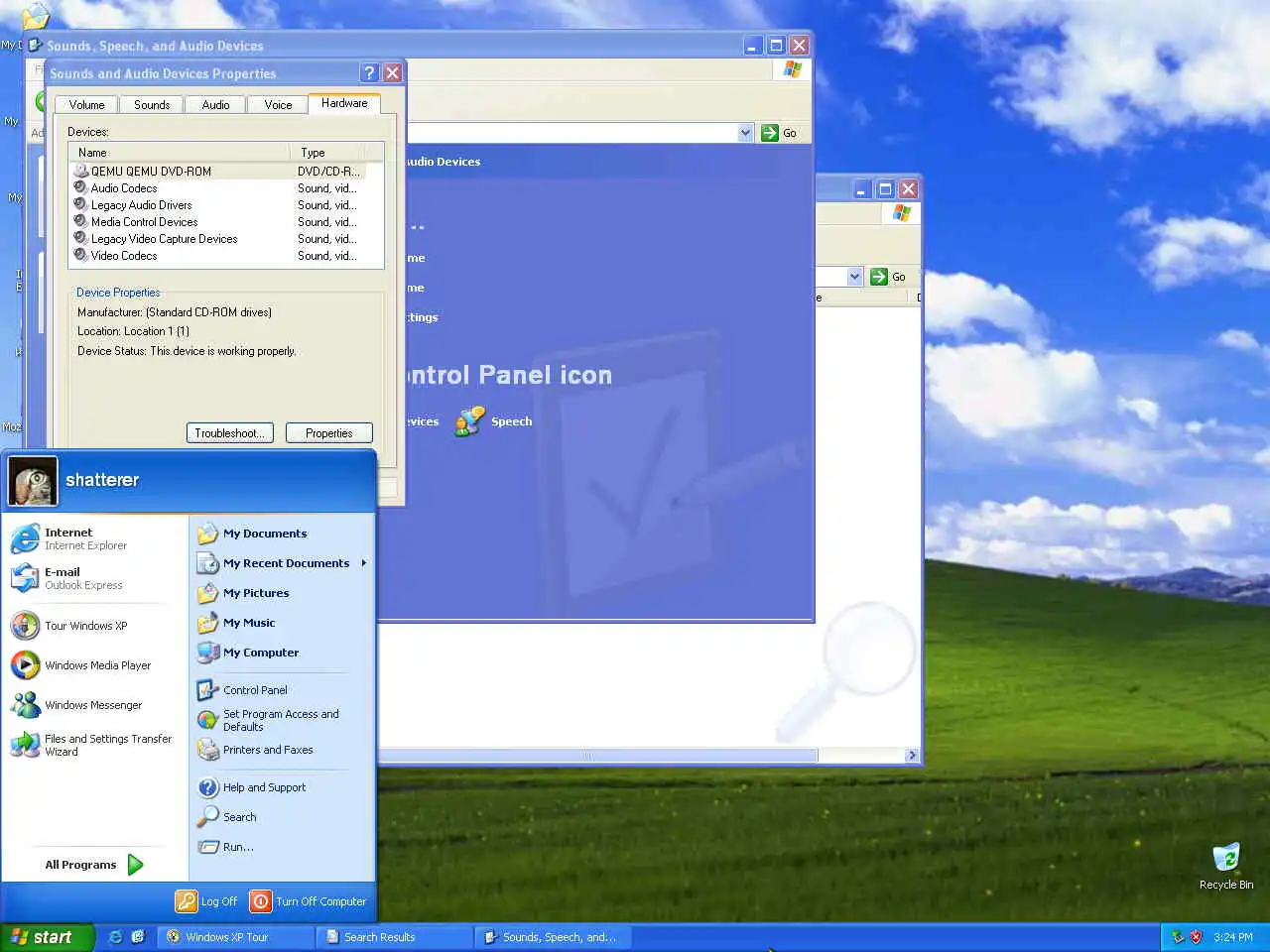Open Windows Messenger

point(95,705)
